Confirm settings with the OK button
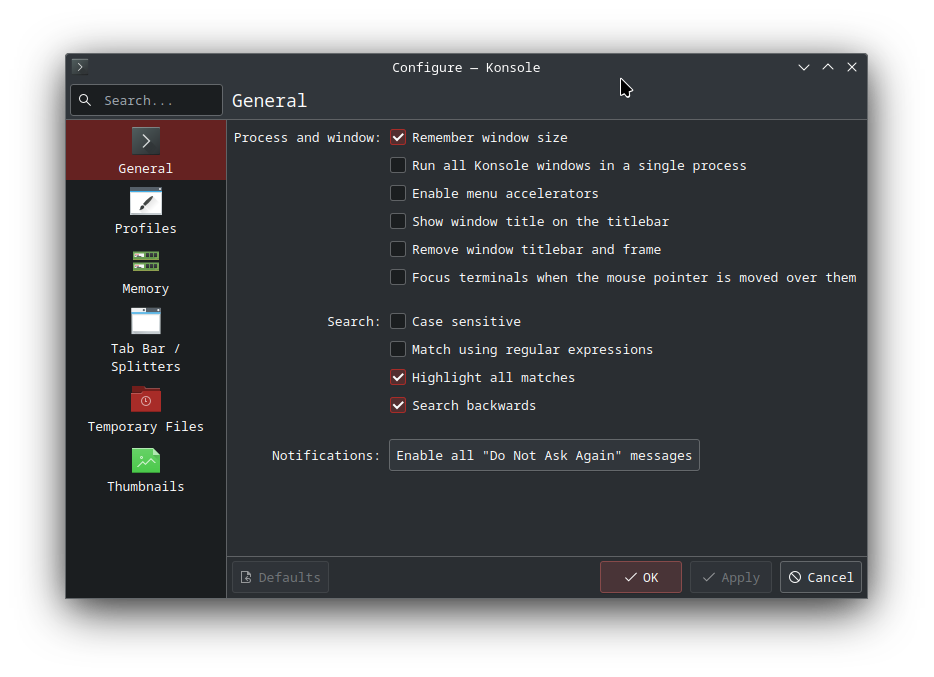Viewport: 934px width, 677px height. tap(641, 577)
